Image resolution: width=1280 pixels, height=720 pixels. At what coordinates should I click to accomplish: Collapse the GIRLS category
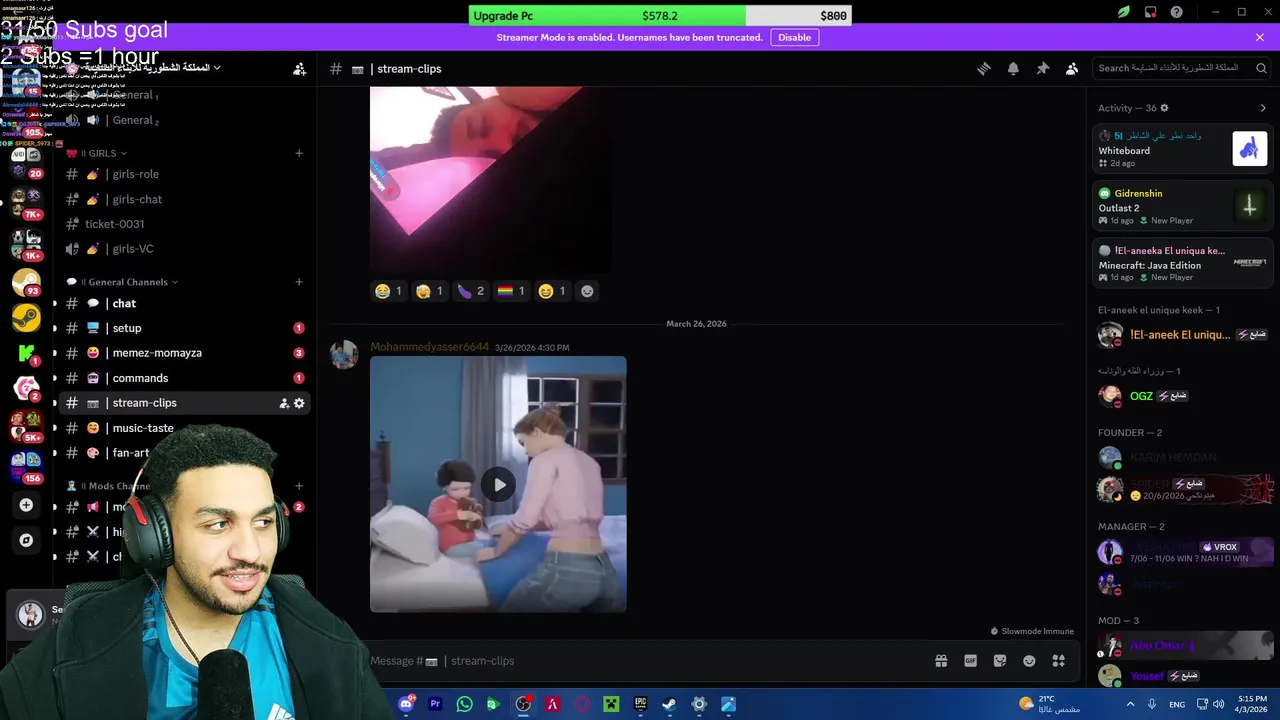point(97,153)
